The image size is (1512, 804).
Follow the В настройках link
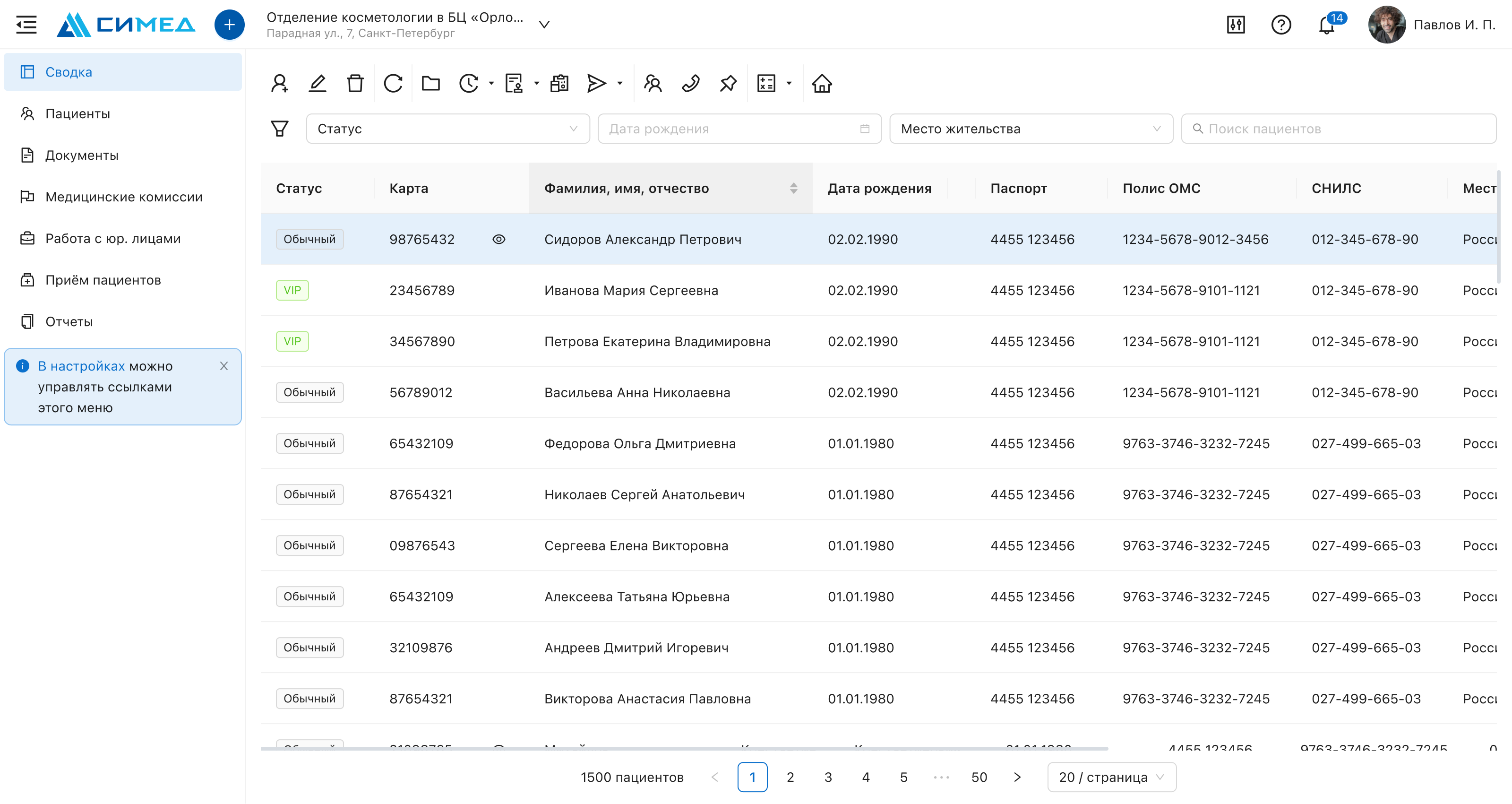tap(81, 366)
